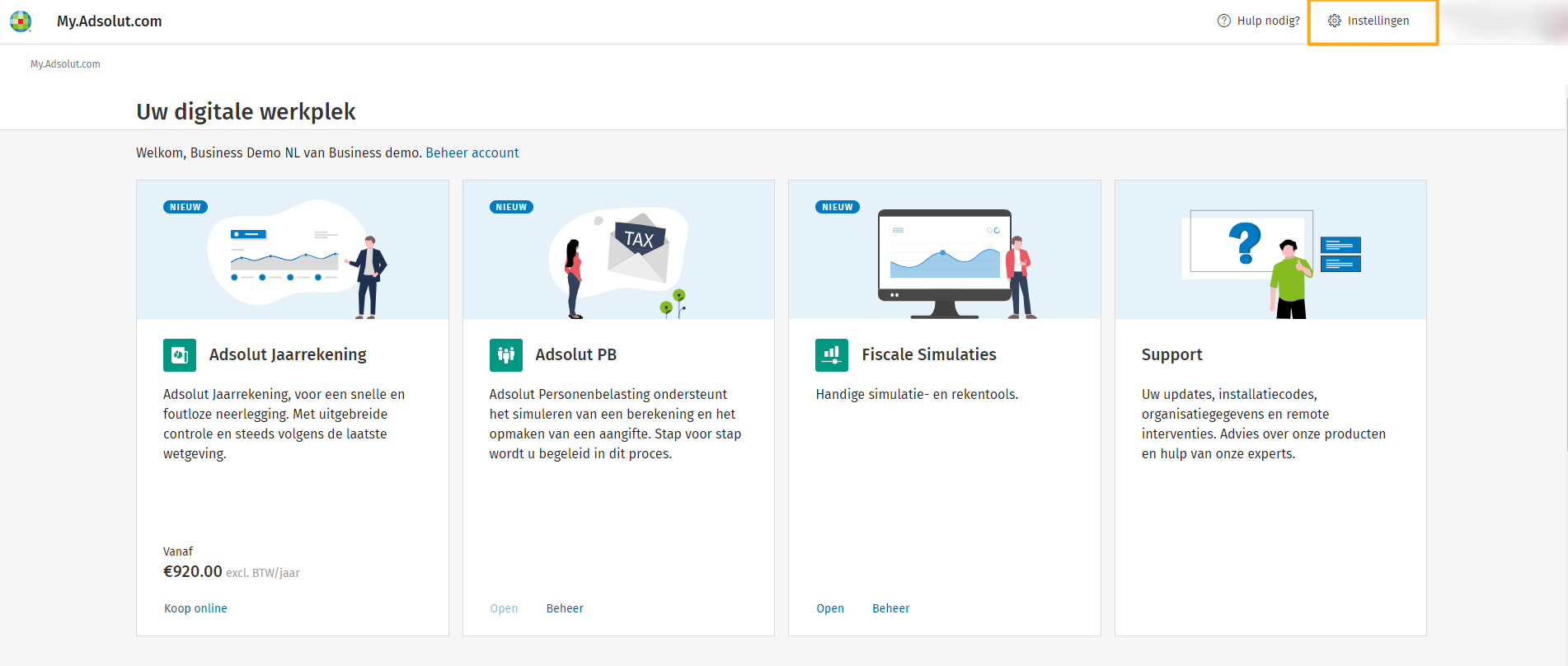Click the Adsolut Jaarrekening green app icon
Image resolution: width=1568 pixels, height=666 pixels.
pos(180,355)
